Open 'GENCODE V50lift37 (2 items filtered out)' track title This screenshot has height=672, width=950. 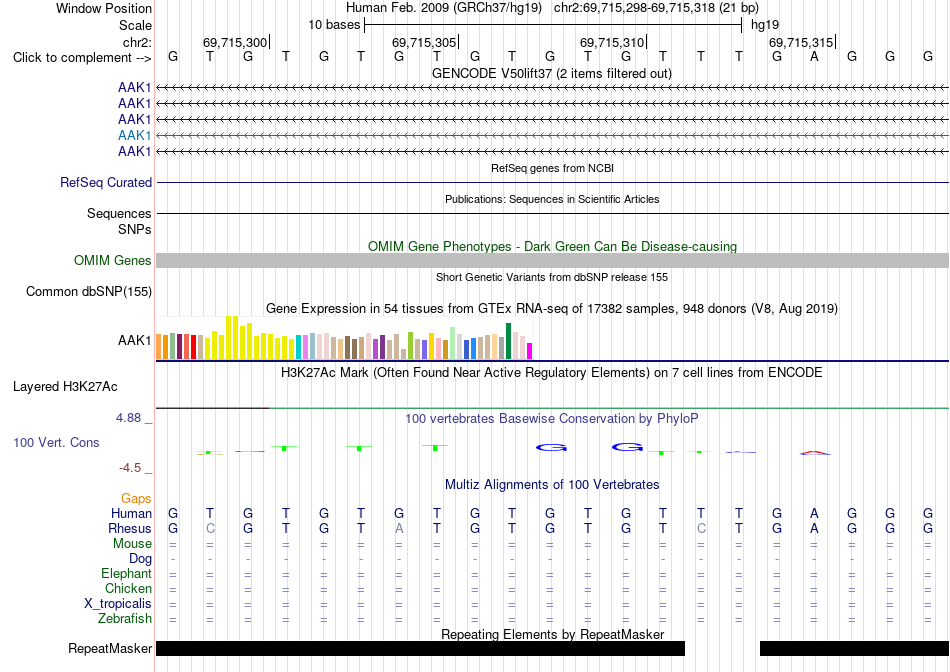coord(551,73)
